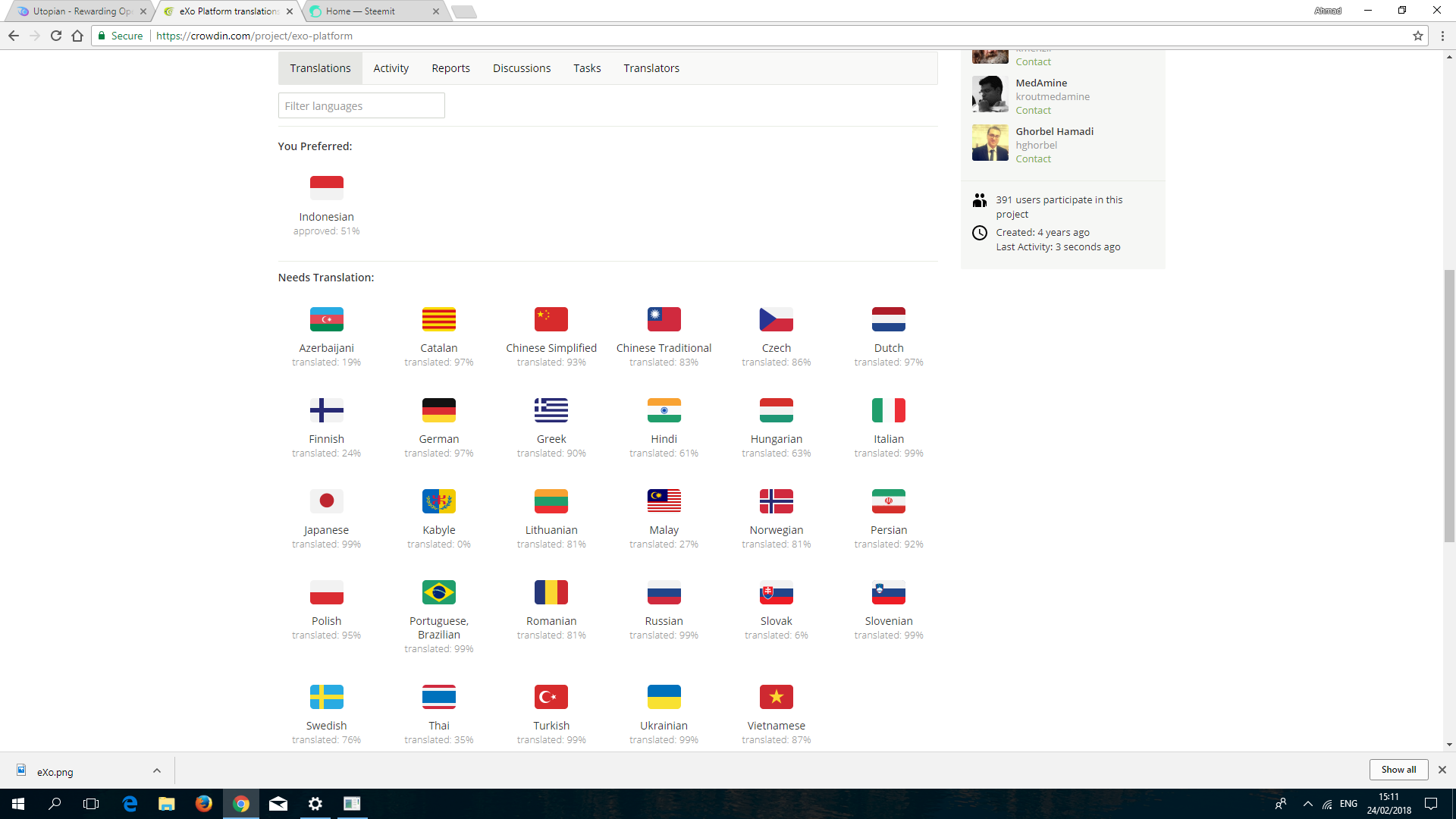Viewport: 1456px width, 819px height.
Task: Choose the Hungarian flag icon
Action: coord(776,410)
